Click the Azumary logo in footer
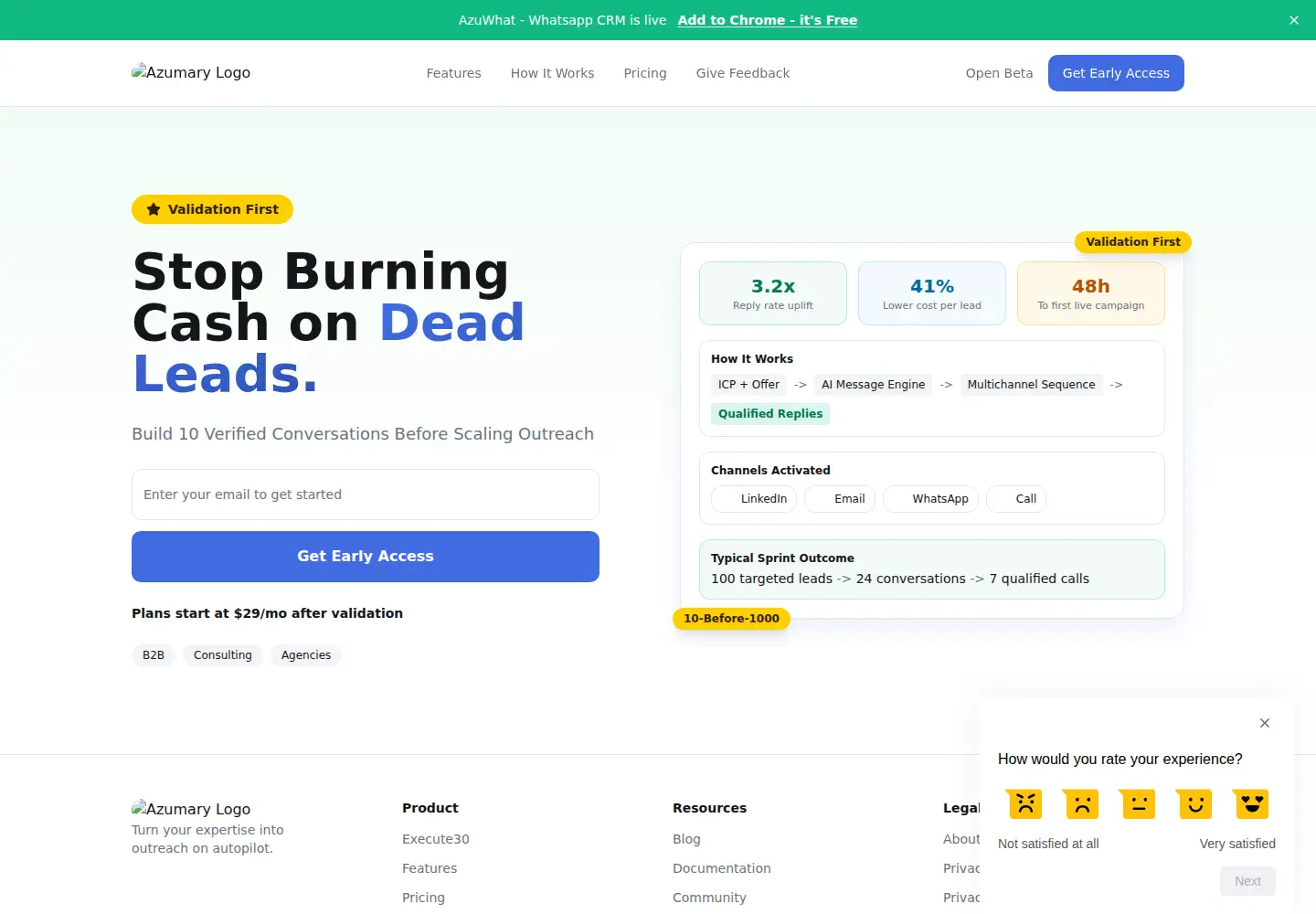 [x=191, y=809]
